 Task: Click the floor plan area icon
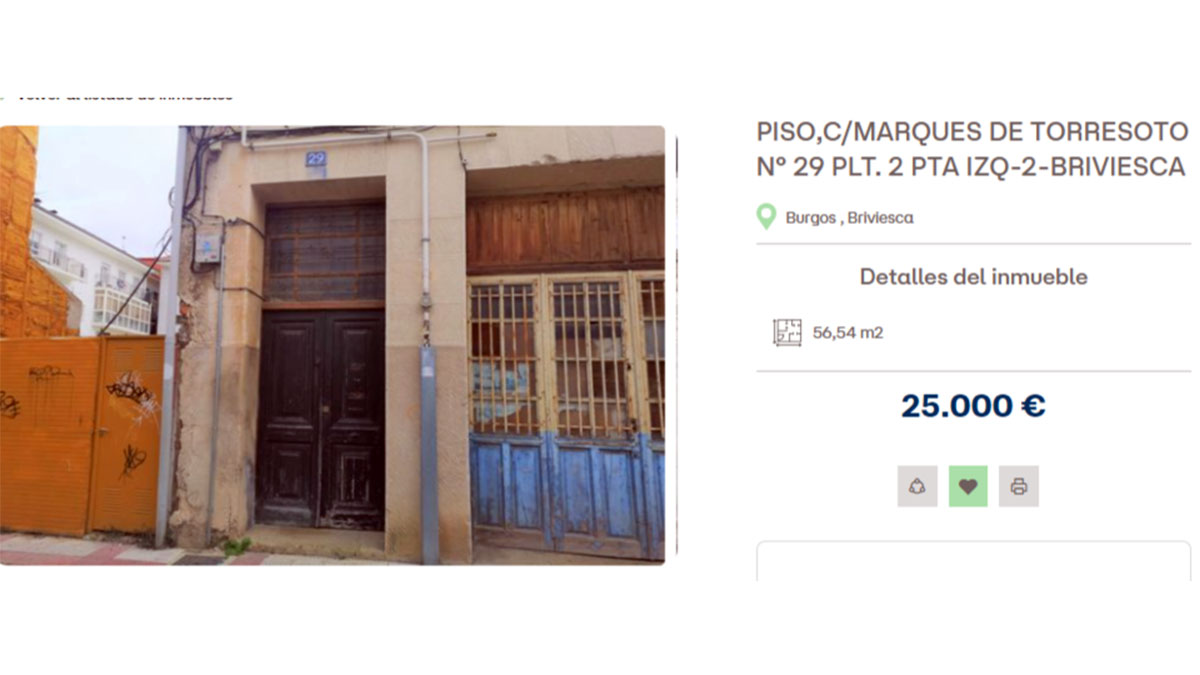pyautogui.click(x=787, y=332)
